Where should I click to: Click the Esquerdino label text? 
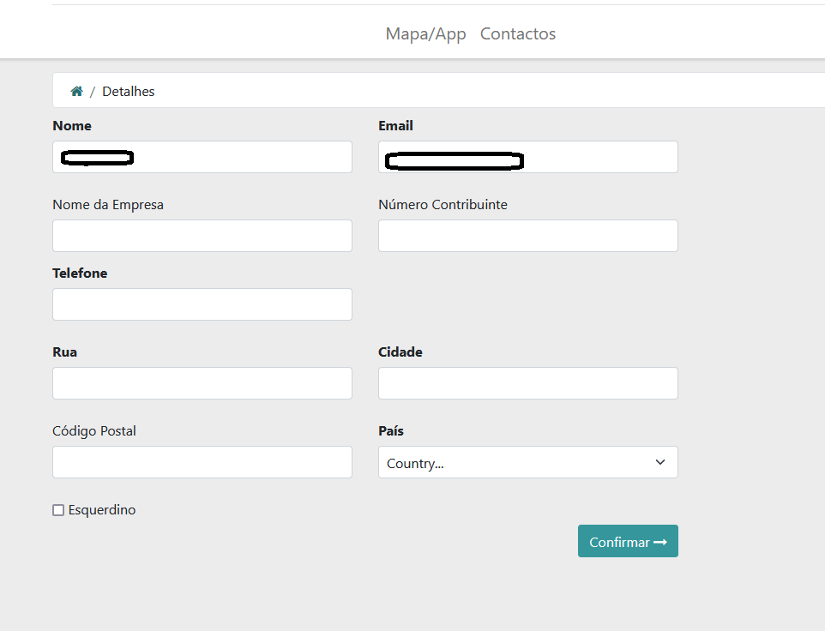coord(102,510)
